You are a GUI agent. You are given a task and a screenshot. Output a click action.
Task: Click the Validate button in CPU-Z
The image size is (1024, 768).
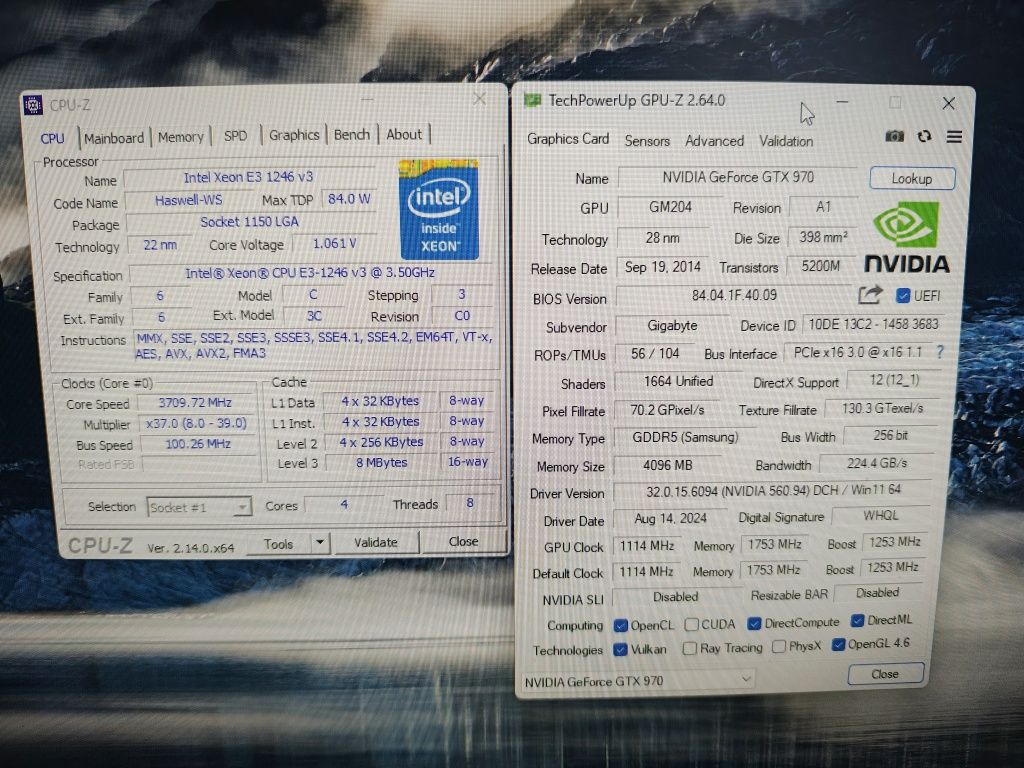point(376,542)
